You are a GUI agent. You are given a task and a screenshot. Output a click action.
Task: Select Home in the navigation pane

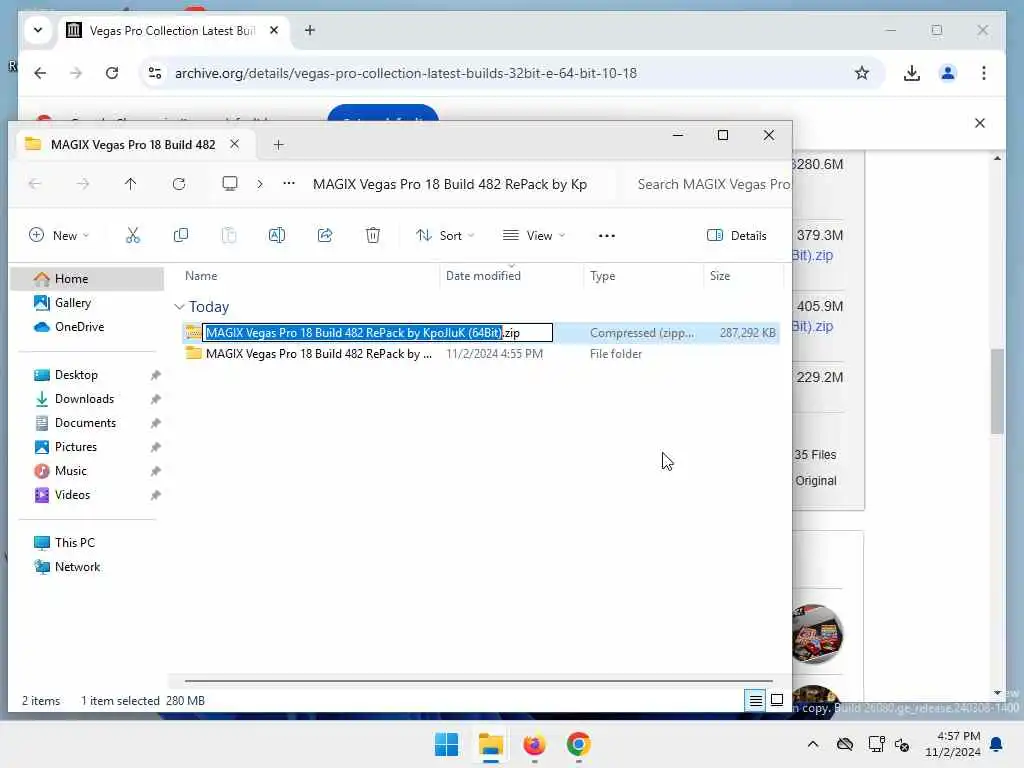(88, 279)
